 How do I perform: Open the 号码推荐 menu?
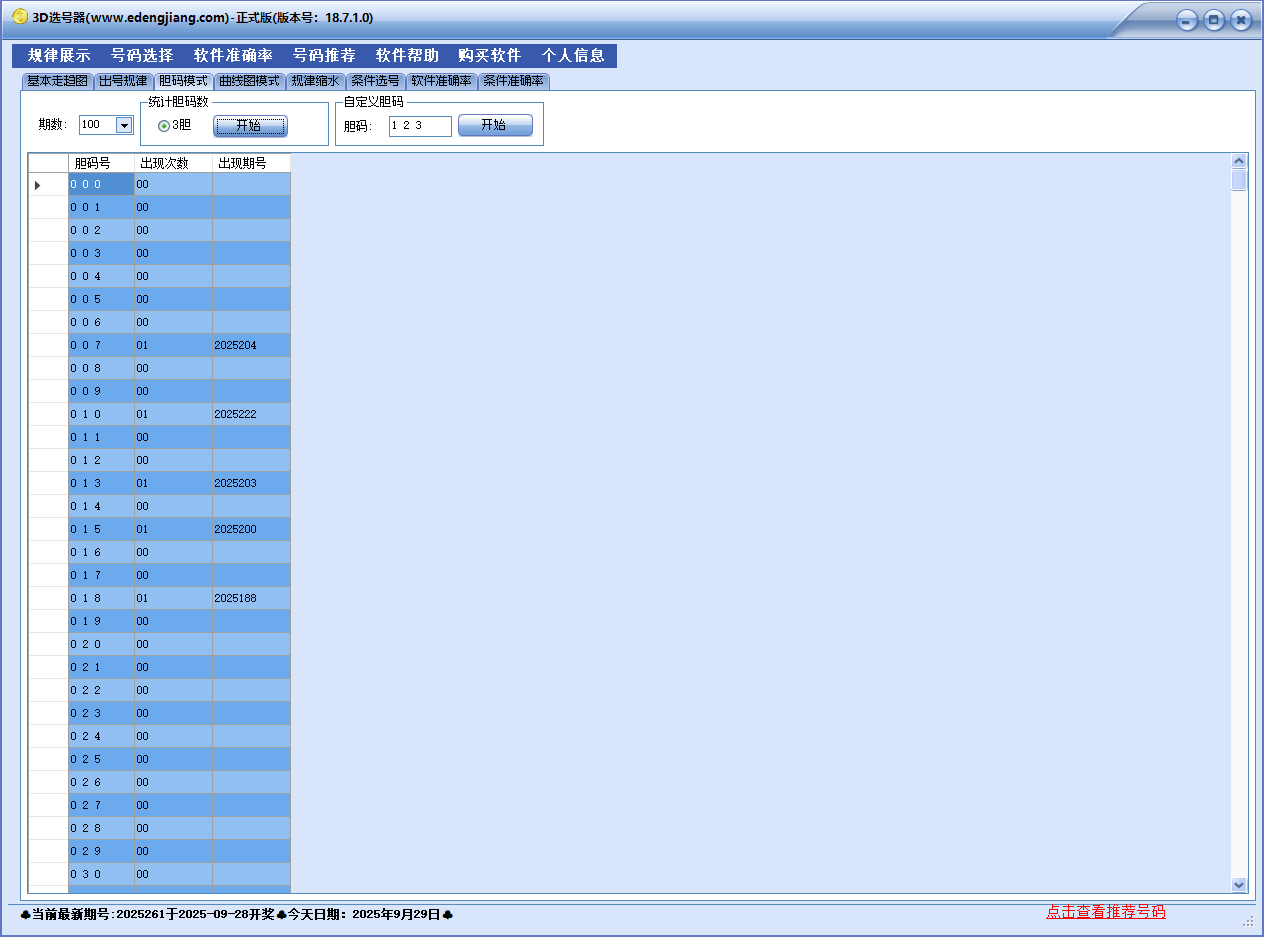[x=324, y=56]
